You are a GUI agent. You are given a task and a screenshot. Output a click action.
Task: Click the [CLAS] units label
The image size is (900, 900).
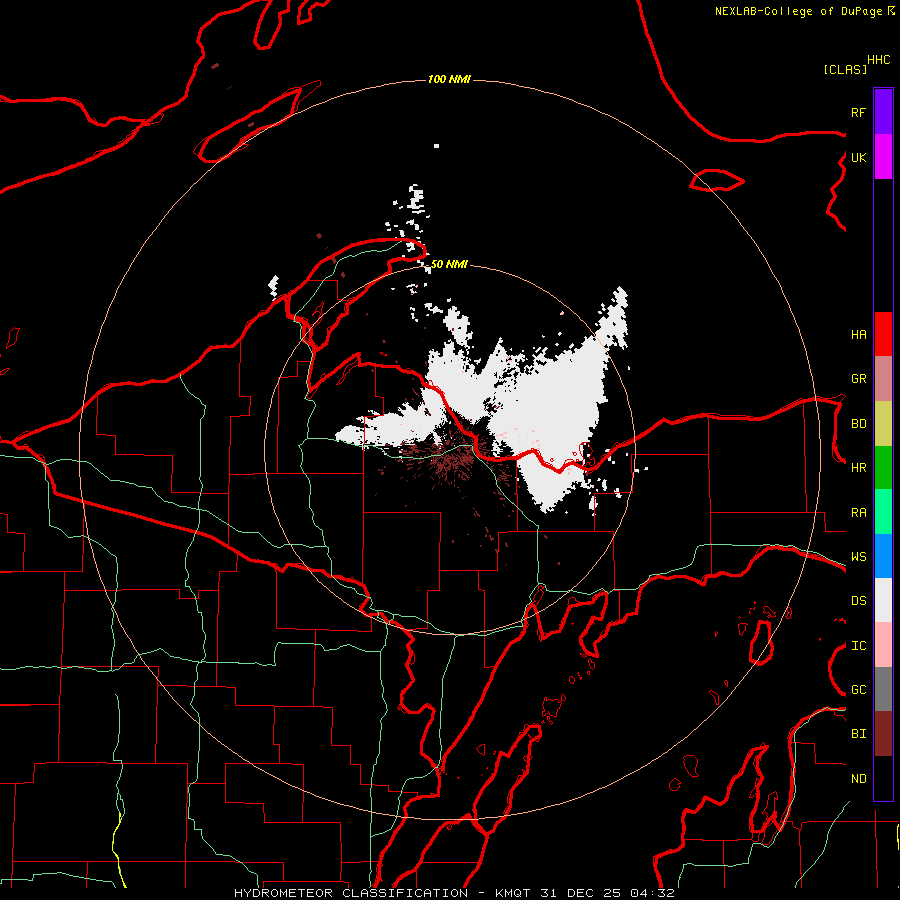[845, 69]
